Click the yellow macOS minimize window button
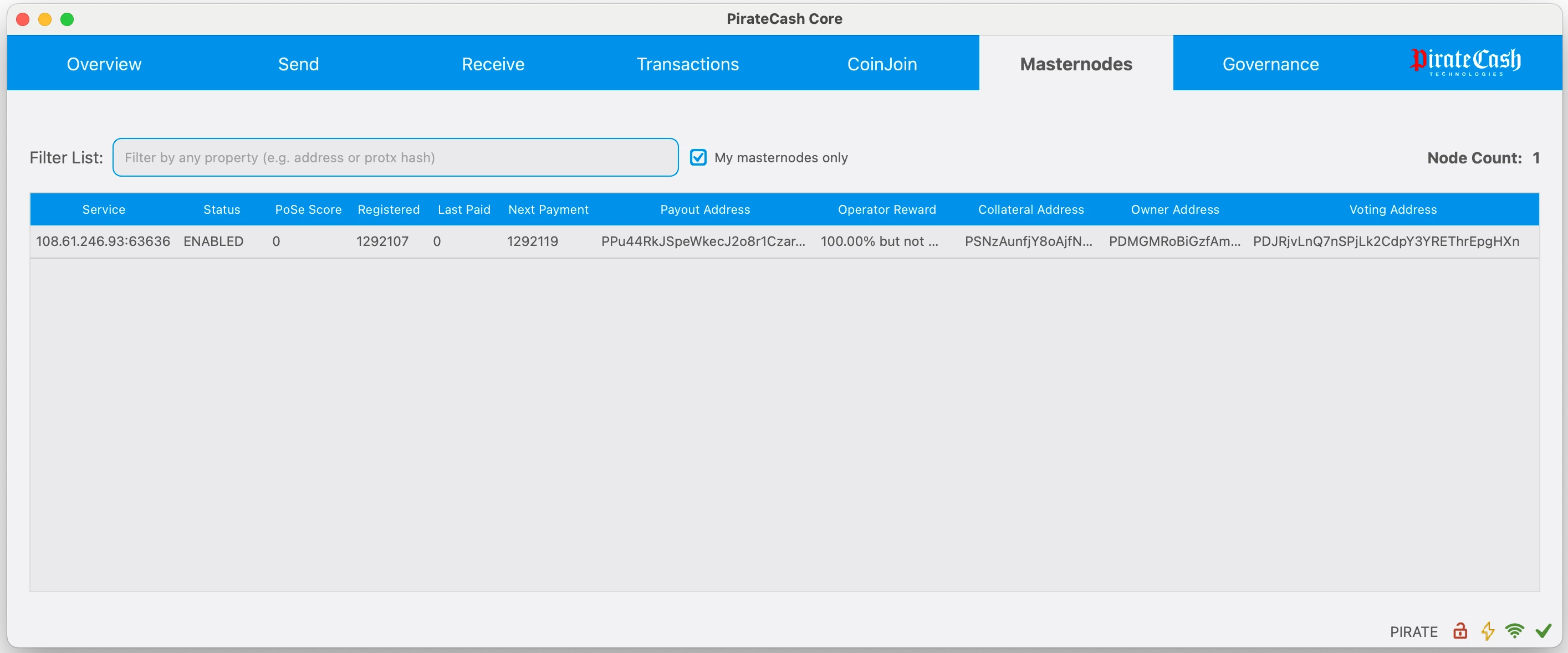 [x=44, y=19]
